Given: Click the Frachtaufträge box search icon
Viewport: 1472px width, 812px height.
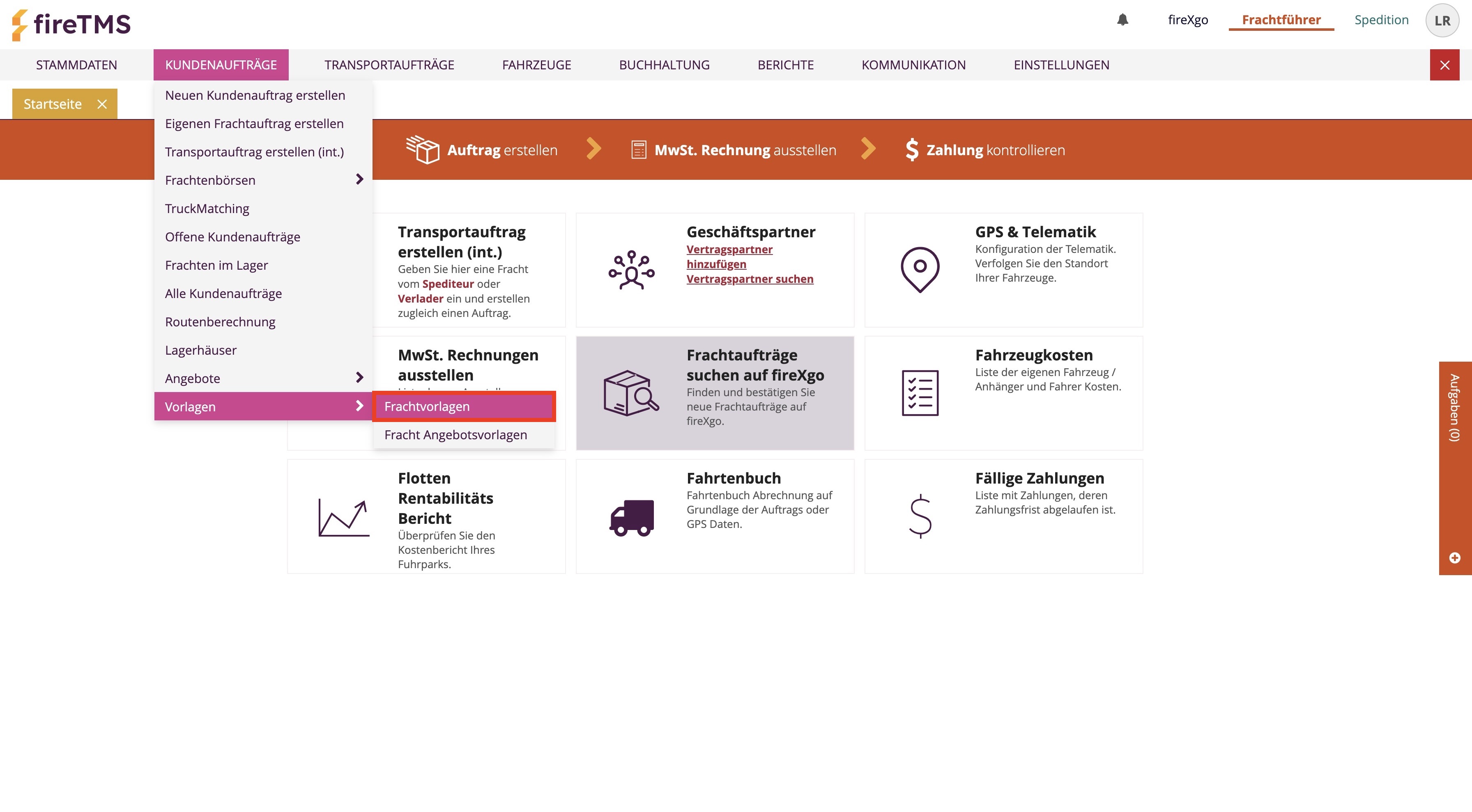Looking at the screenshot, I should (x=631, y=393).
